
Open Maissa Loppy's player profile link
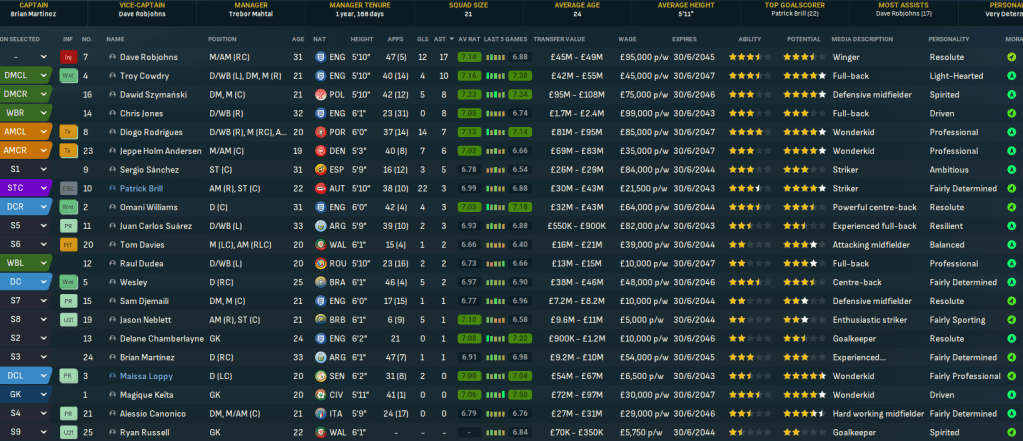pos(146,376)
